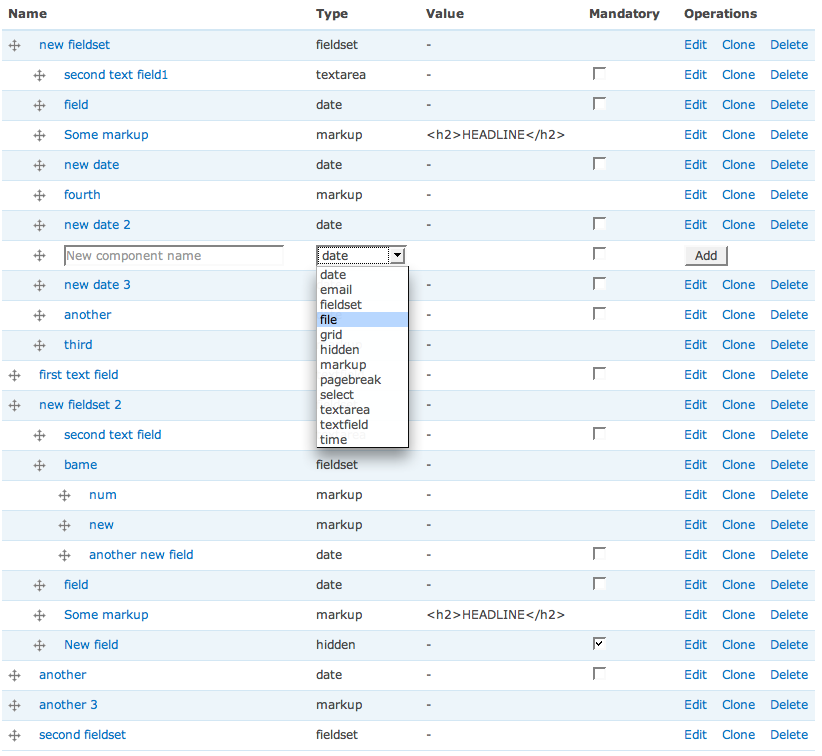Edit the New field hidden component

pyautogui.click(x=695, y=645)
